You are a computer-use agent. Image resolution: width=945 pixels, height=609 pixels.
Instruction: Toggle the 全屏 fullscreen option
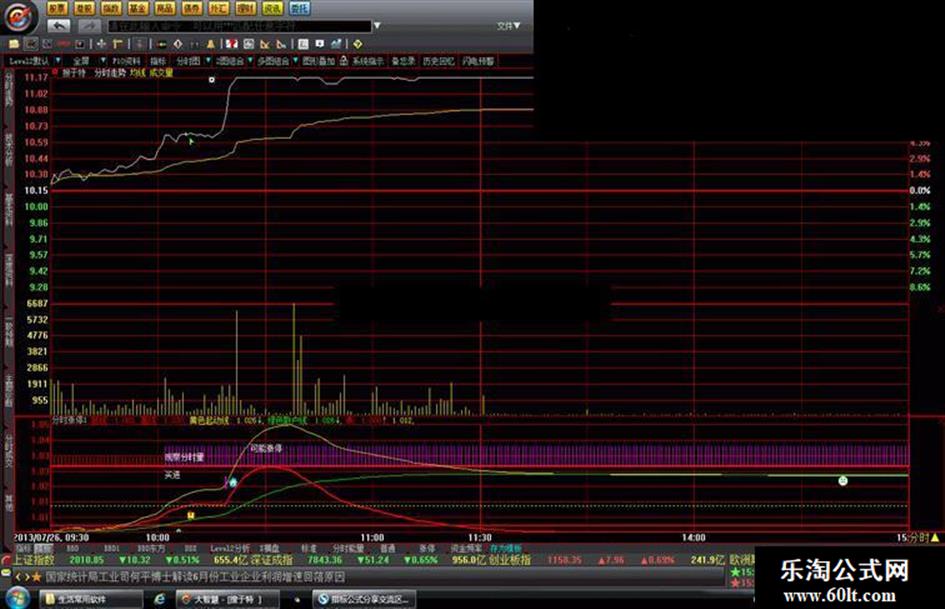tap(81, 61)
